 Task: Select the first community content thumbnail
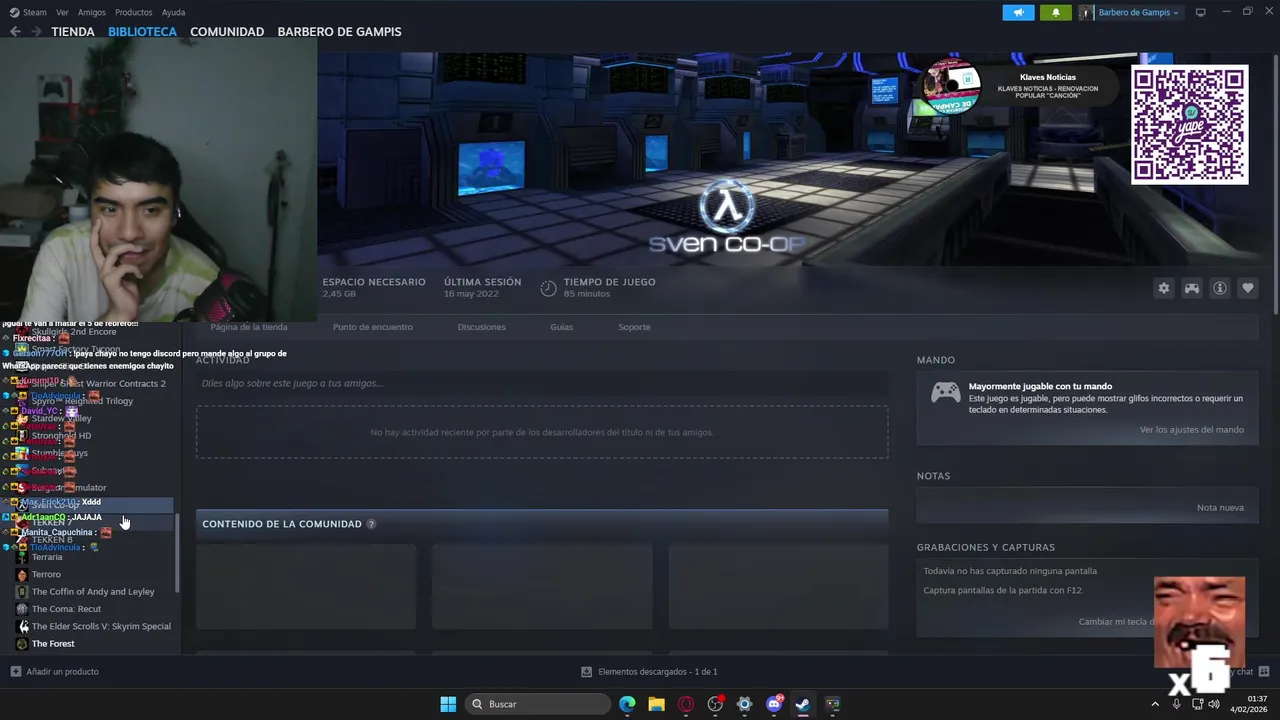(x=306, y=587)
